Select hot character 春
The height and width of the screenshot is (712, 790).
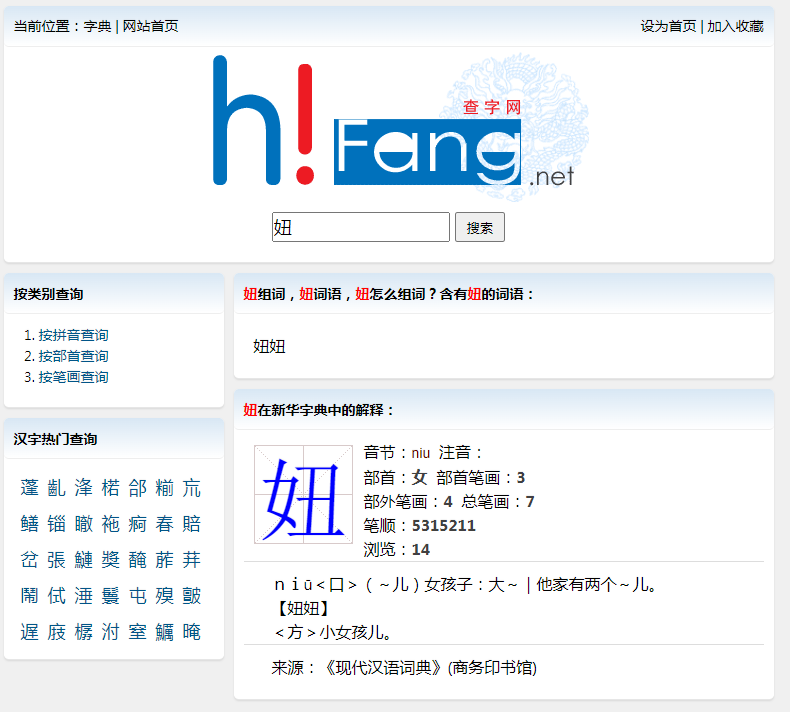(x=164, y=524)
